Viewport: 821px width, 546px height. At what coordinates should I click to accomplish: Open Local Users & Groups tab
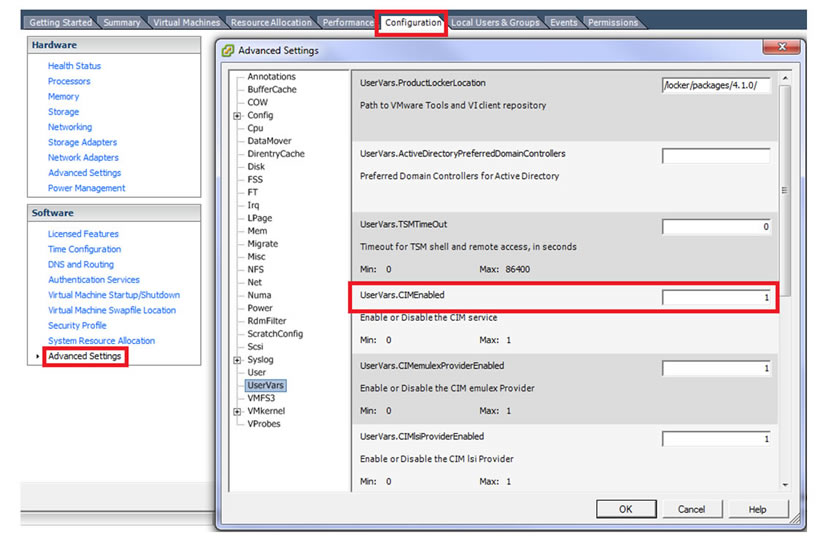(x=495, y=23)
